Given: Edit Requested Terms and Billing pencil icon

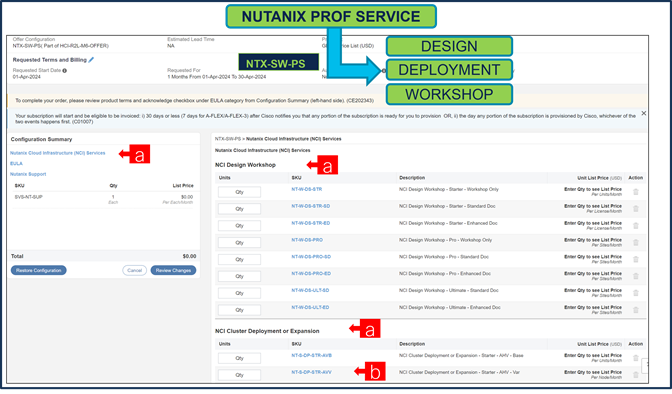Looking at the screenshot, I should (91, 60).
